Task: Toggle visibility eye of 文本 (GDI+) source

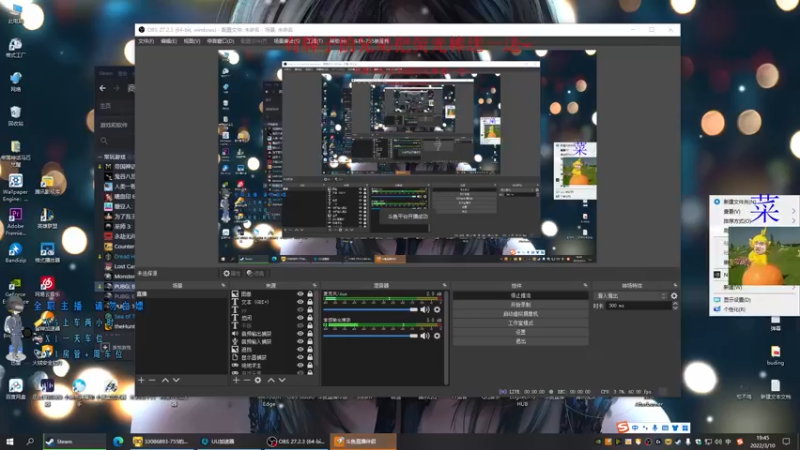Action: pyautogui.click(x=300, y=302)
